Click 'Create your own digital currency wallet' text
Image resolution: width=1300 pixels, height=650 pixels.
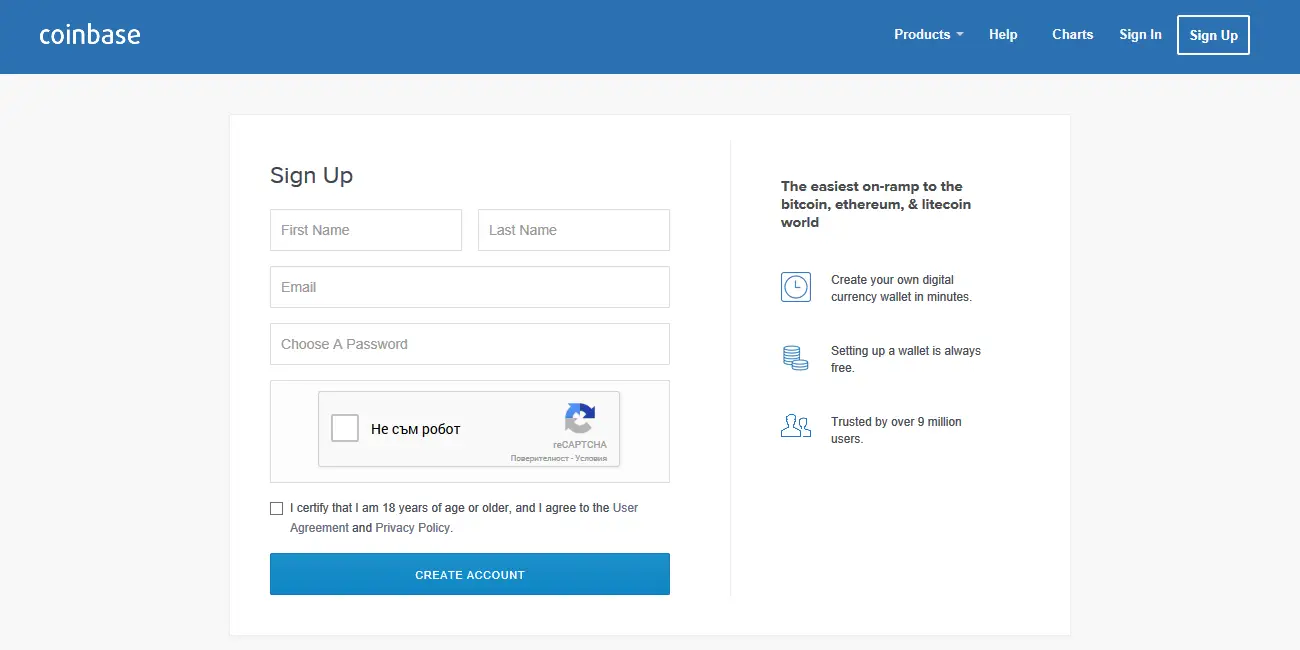click(x=901, y=288)
